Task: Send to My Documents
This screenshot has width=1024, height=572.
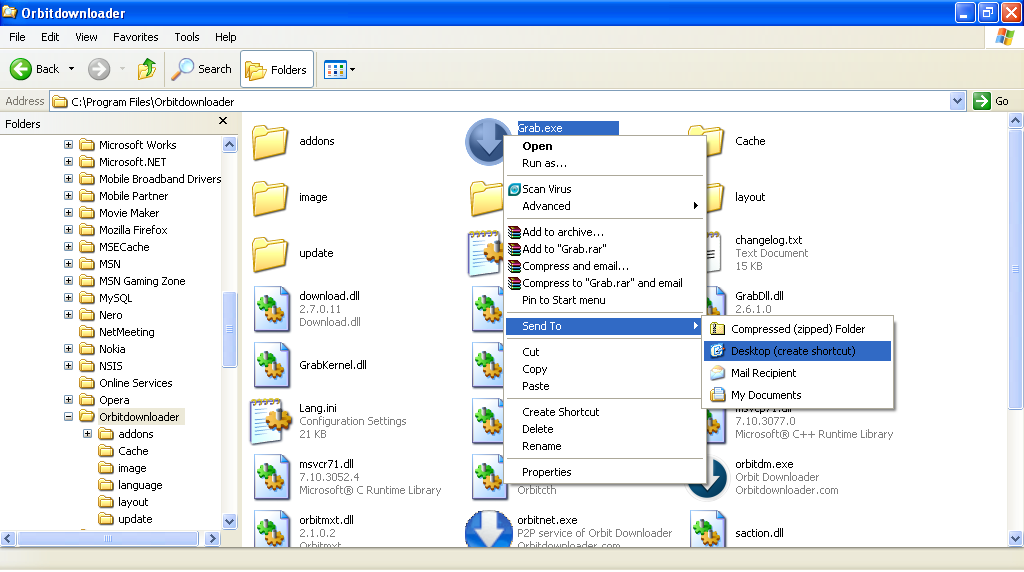Action: 797,395
